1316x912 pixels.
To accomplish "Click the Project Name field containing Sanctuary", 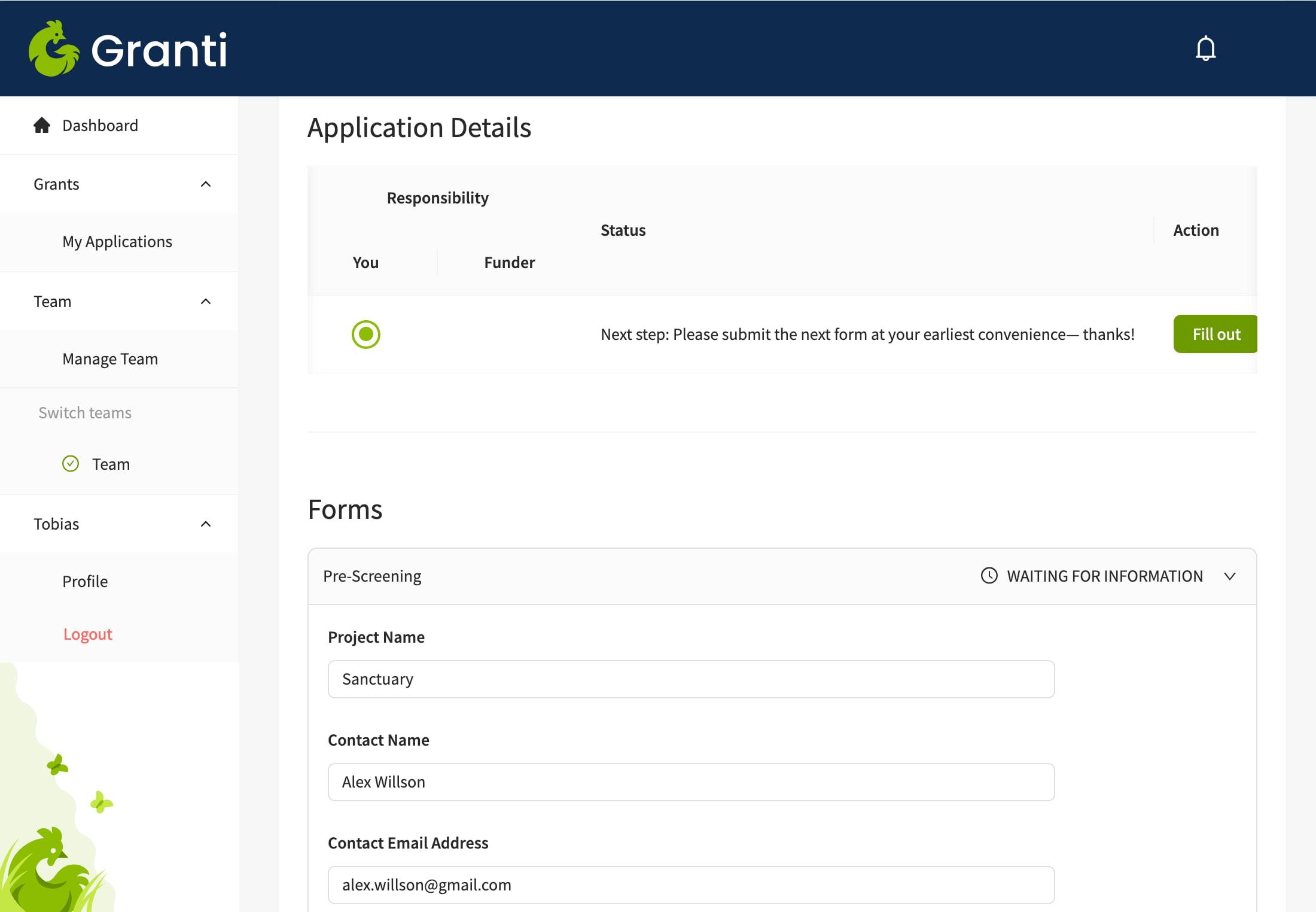I will [x=691, y=679].
